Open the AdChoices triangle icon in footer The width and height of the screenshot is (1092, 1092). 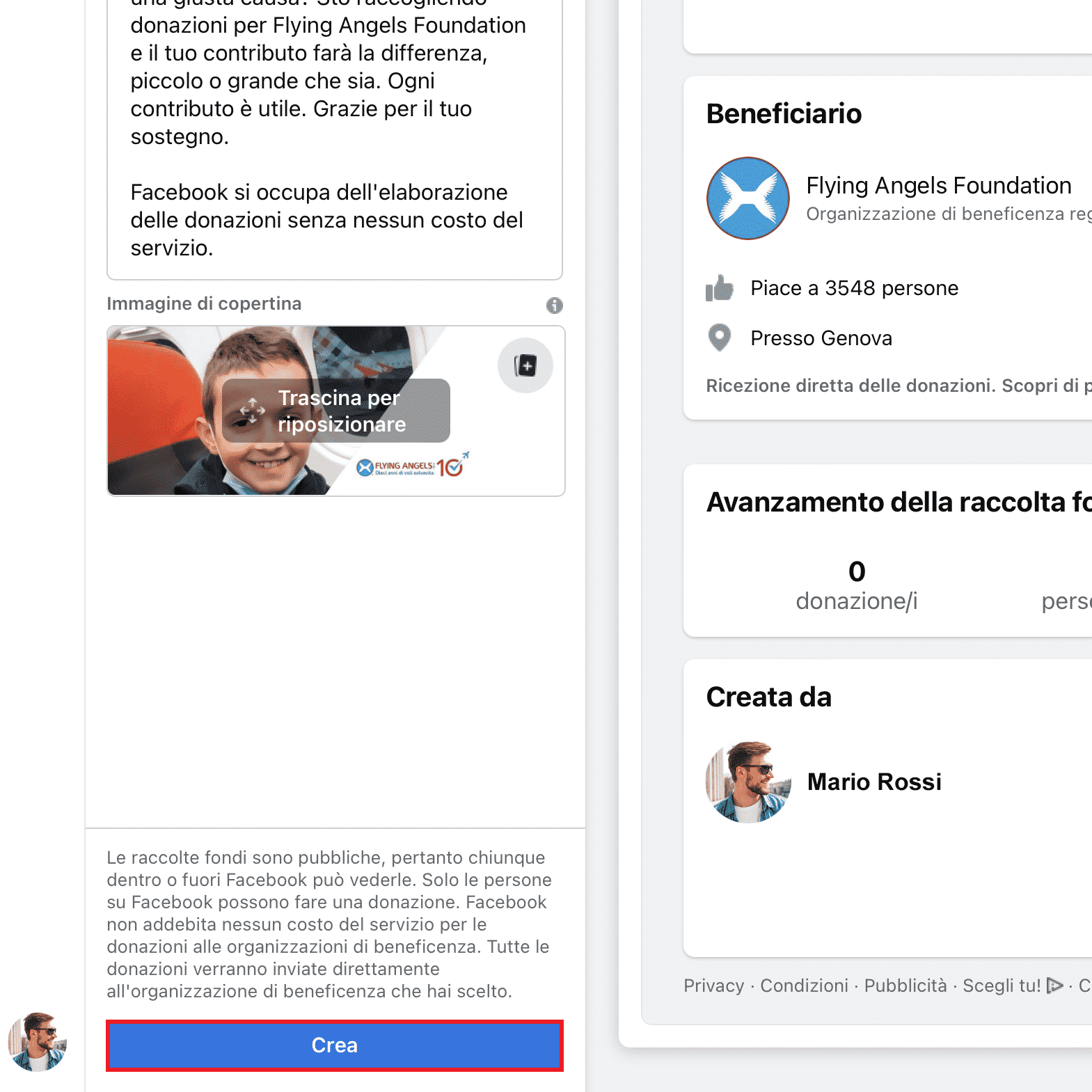1054,986
